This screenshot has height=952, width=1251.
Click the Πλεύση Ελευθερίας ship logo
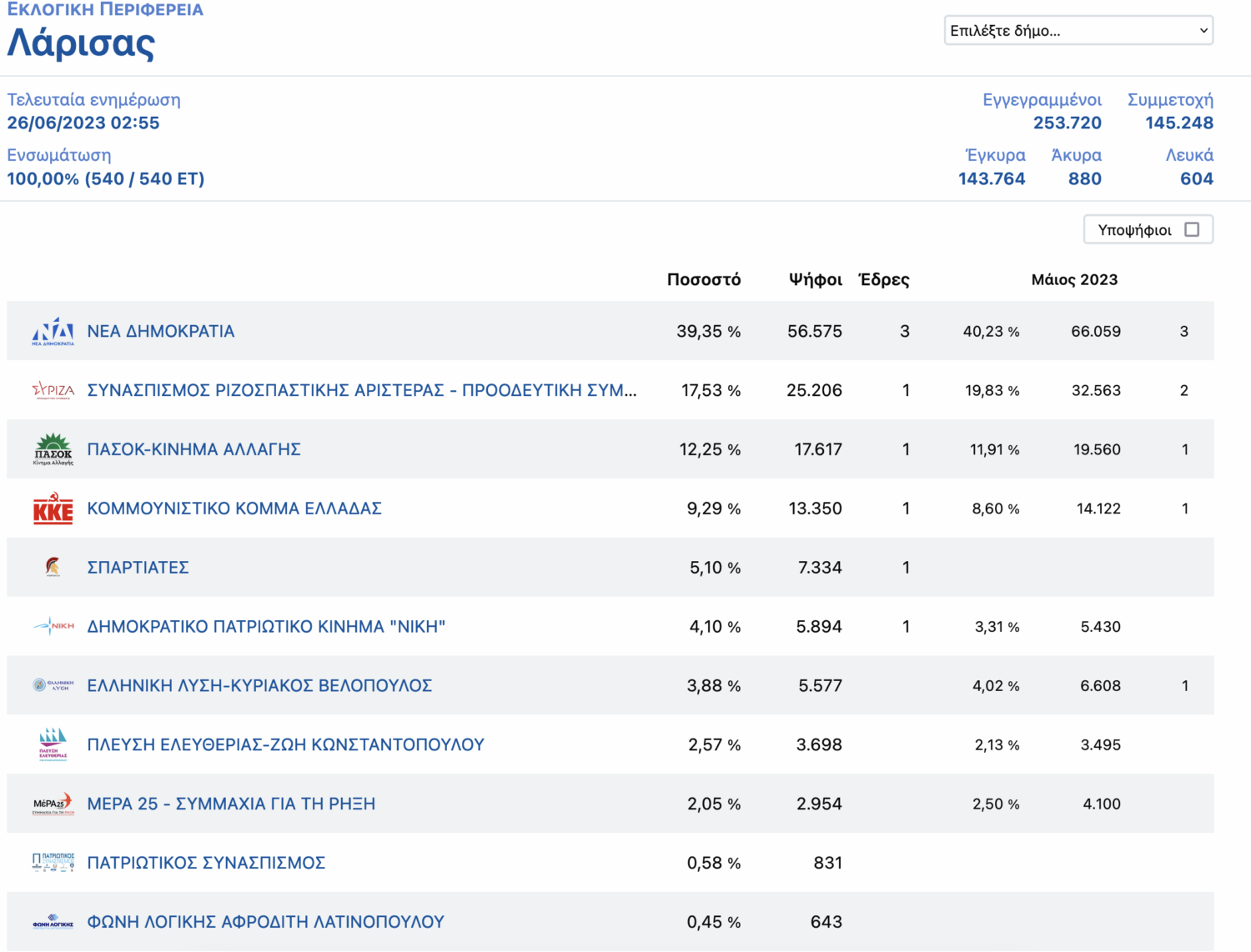point(53,744)
